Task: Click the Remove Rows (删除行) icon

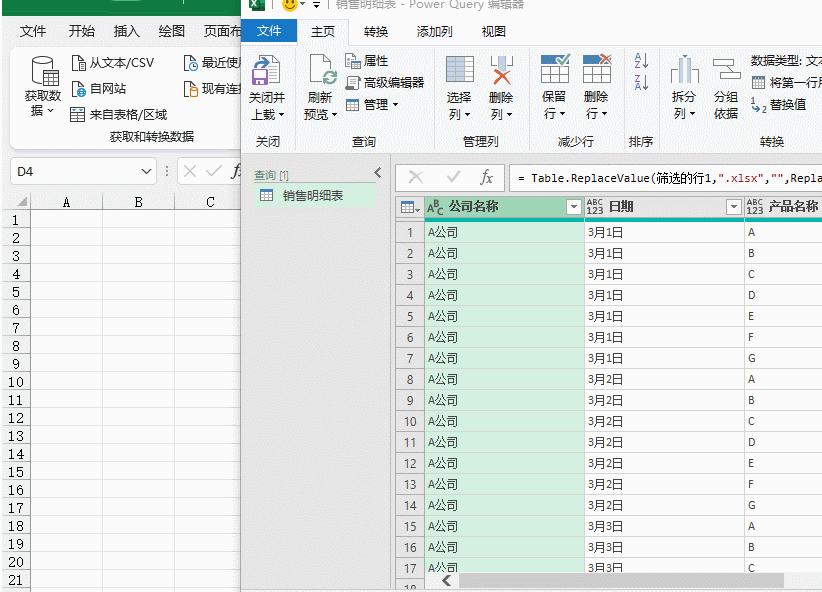Action: click(597, 69)
